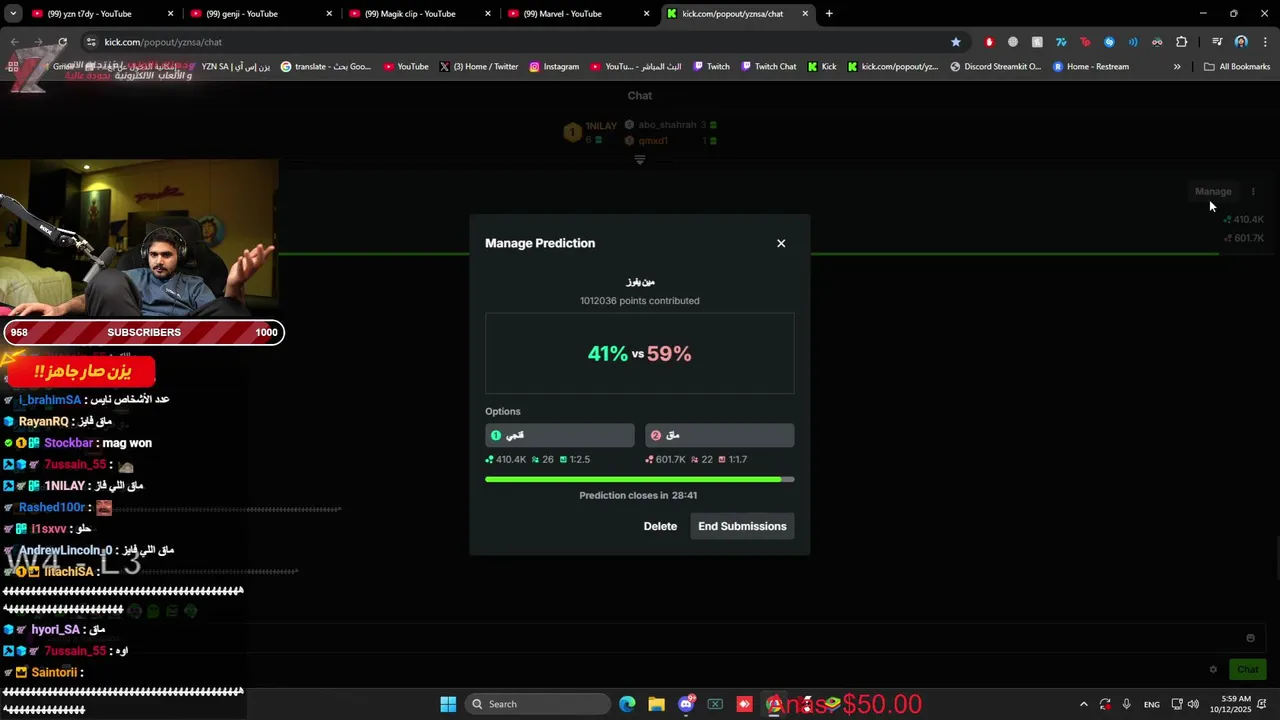Open the Instagram bookmark
This screenshot has width=1280, height=720.
[x=554, y=67]
